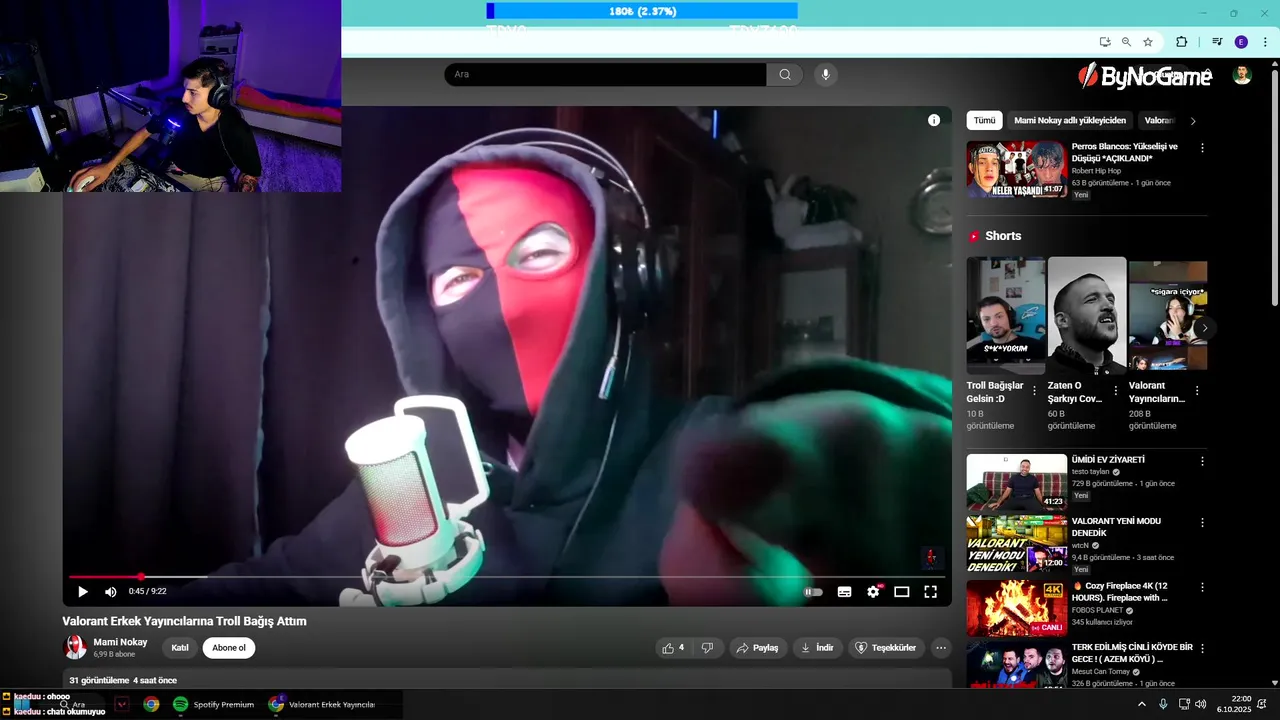Seek along the red video progress bar
Screen dimensions: 1280x720
[x=506, y=577]
